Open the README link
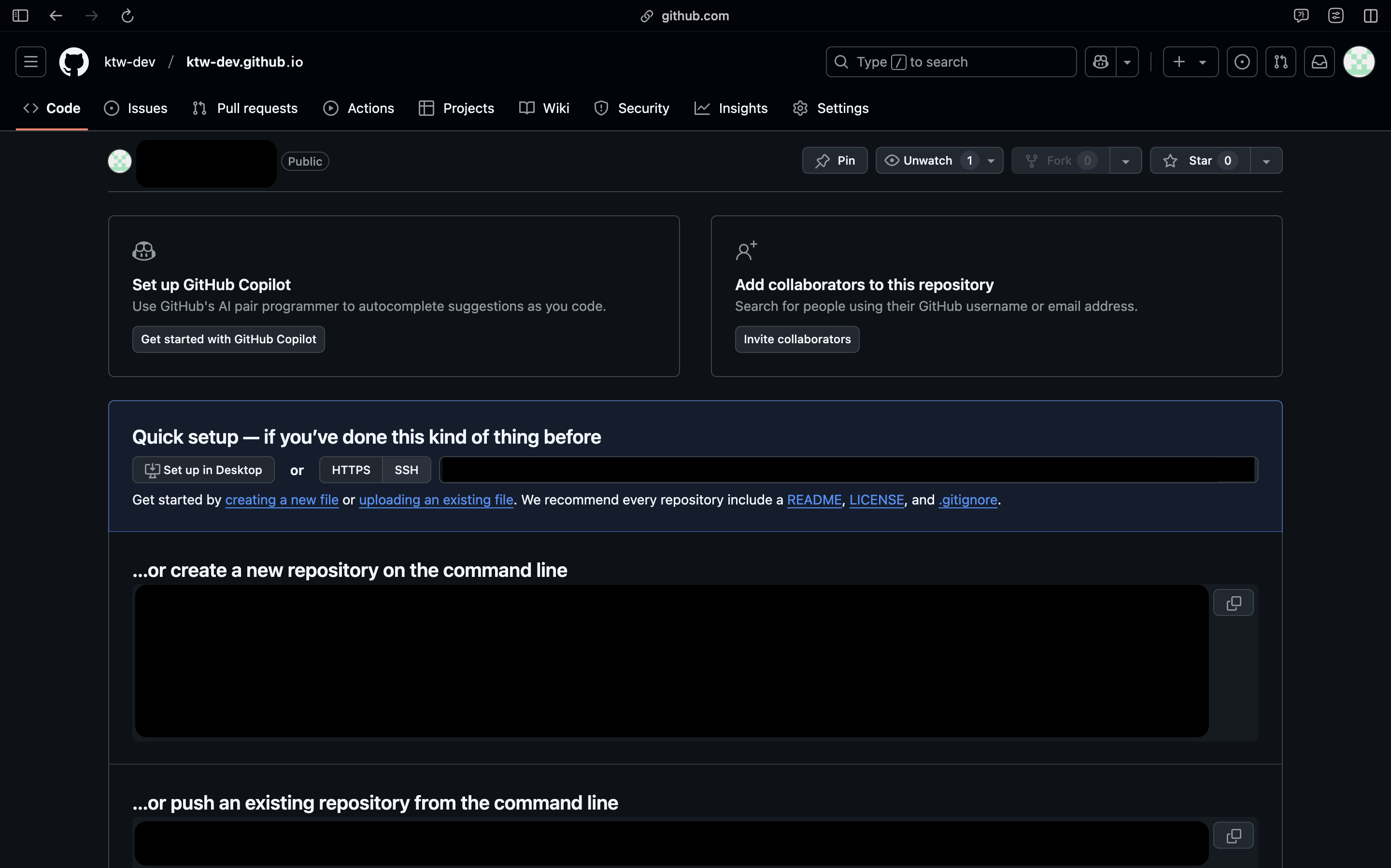1391x868 pixels. pos(814,500)
